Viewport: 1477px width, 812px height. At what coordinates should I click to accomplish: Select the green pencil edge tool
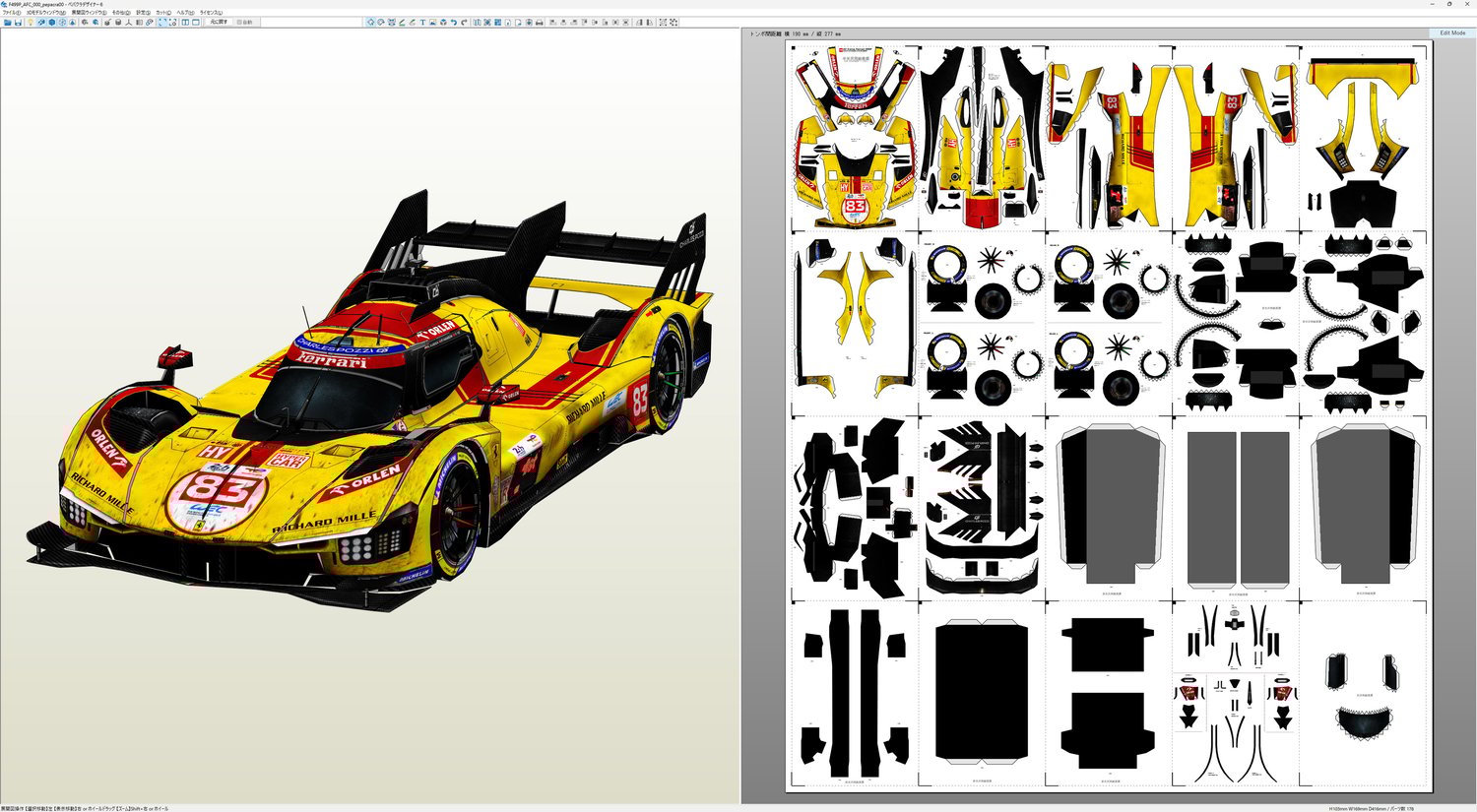pyautogui.click(x=402, y=23)
